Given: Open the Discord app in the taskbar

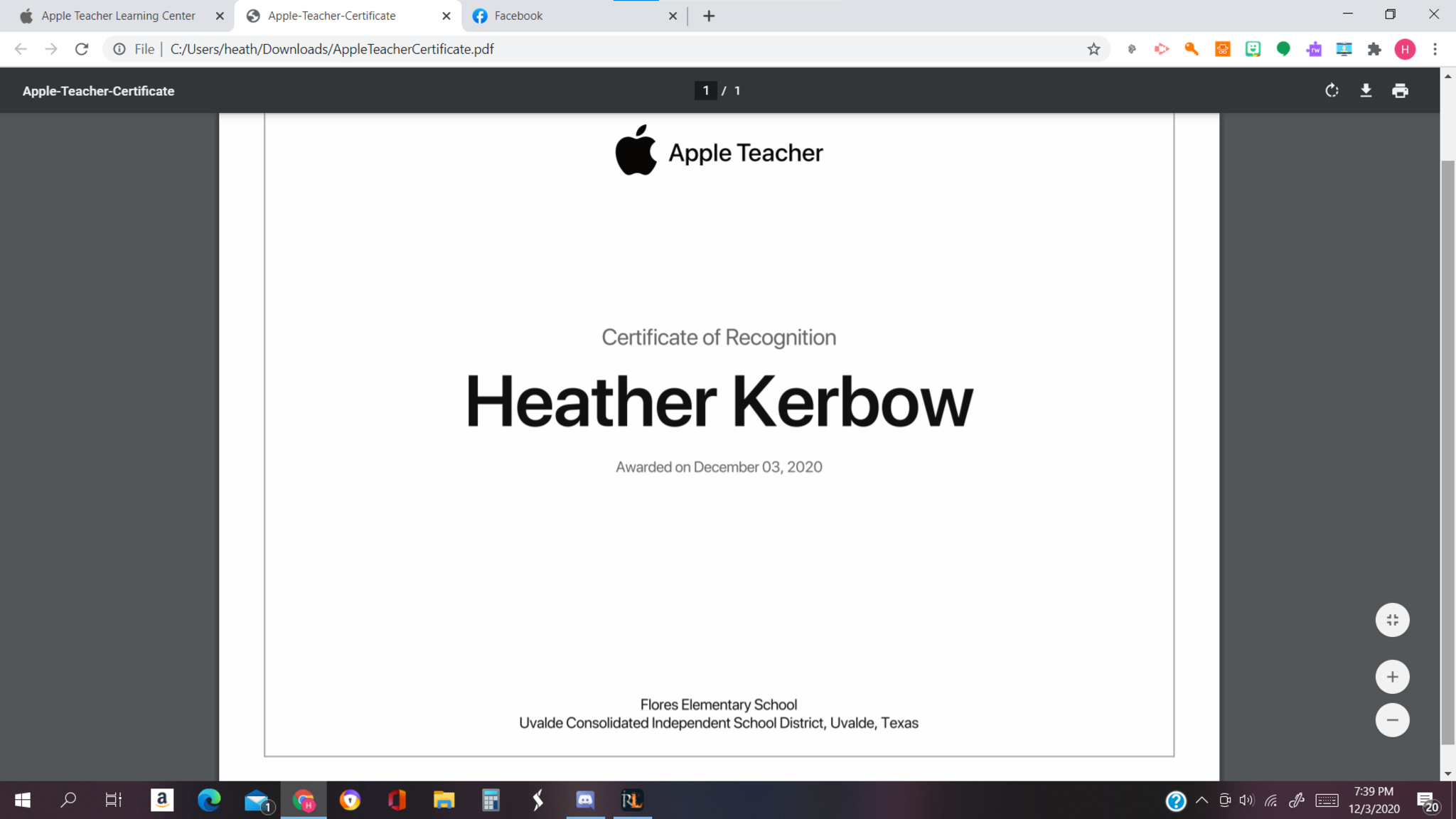Looking at the screenshot, I should pos(584,801).
